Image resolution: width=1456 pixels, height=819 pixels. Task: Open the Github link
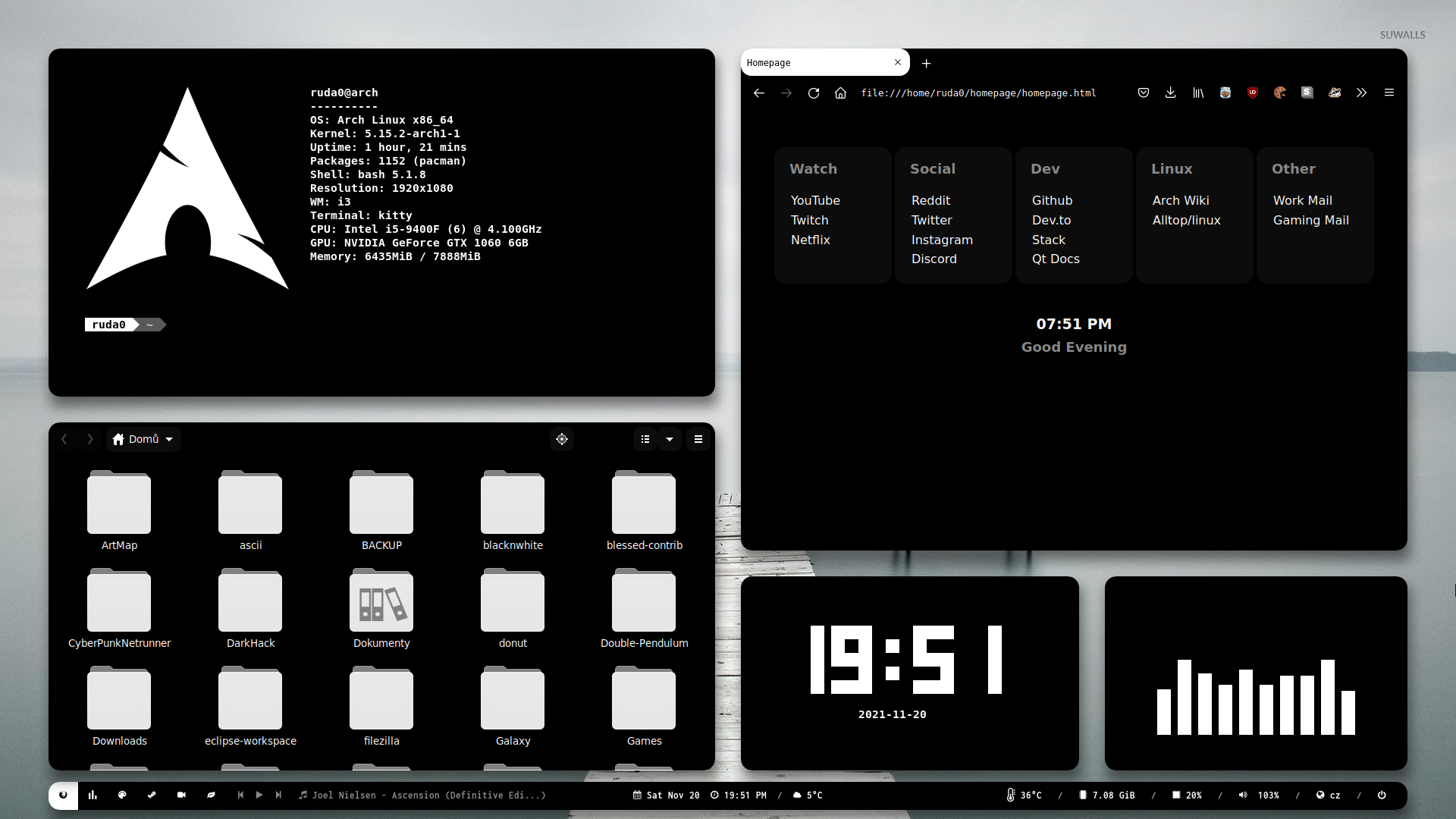click(x=1052, y=200)
